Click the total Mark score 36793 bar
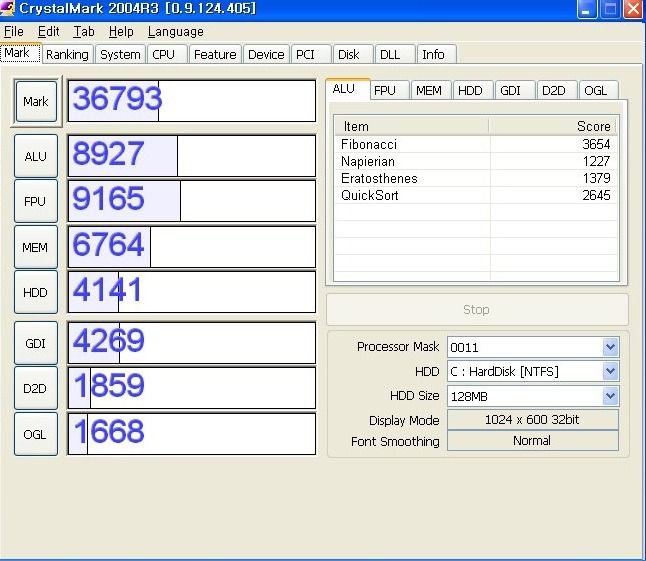Image resolution: width=646 pixels, height=561 pixels. [x=192, y=101]
